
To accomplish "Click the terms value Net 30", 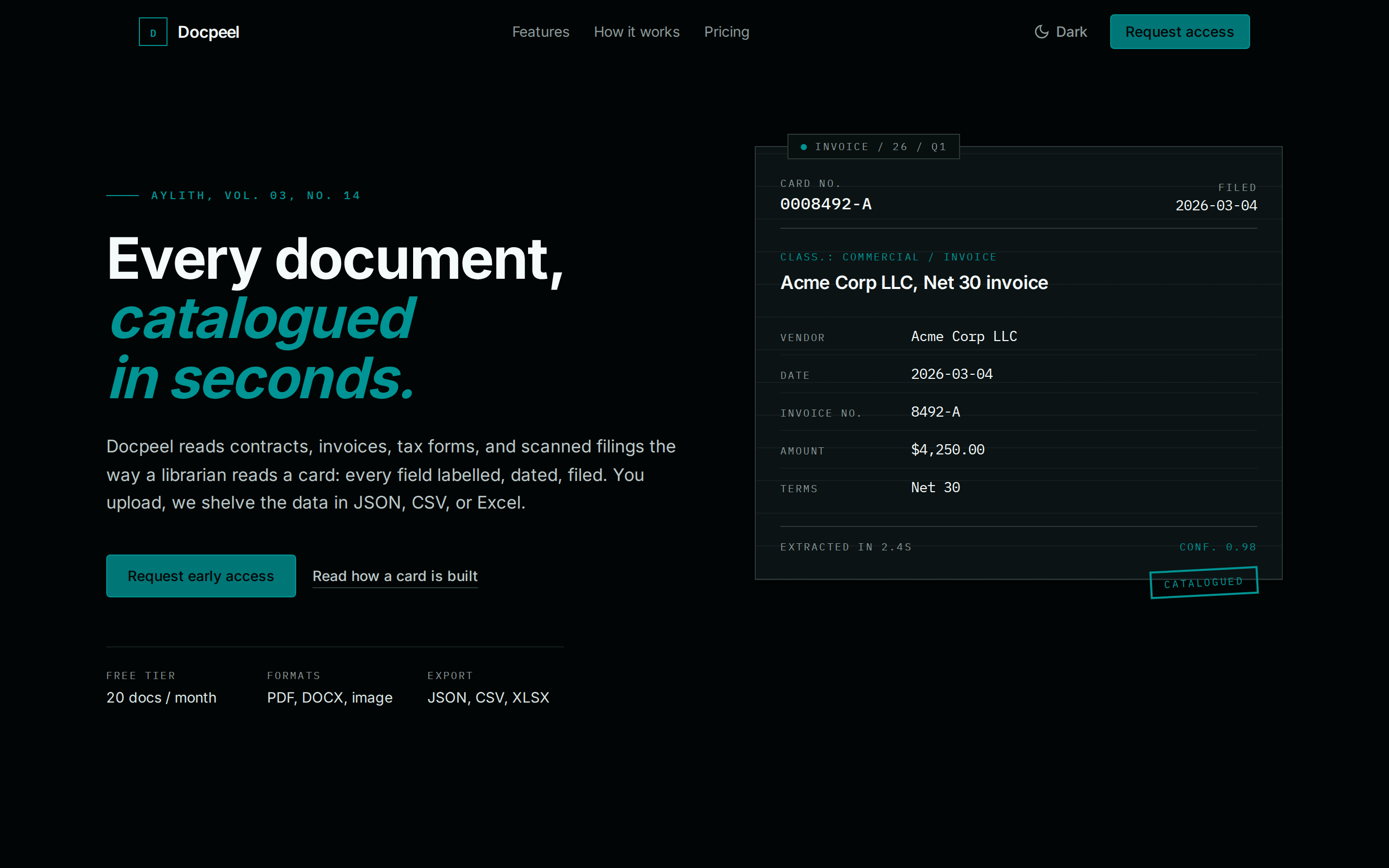I will pos(936,488).
